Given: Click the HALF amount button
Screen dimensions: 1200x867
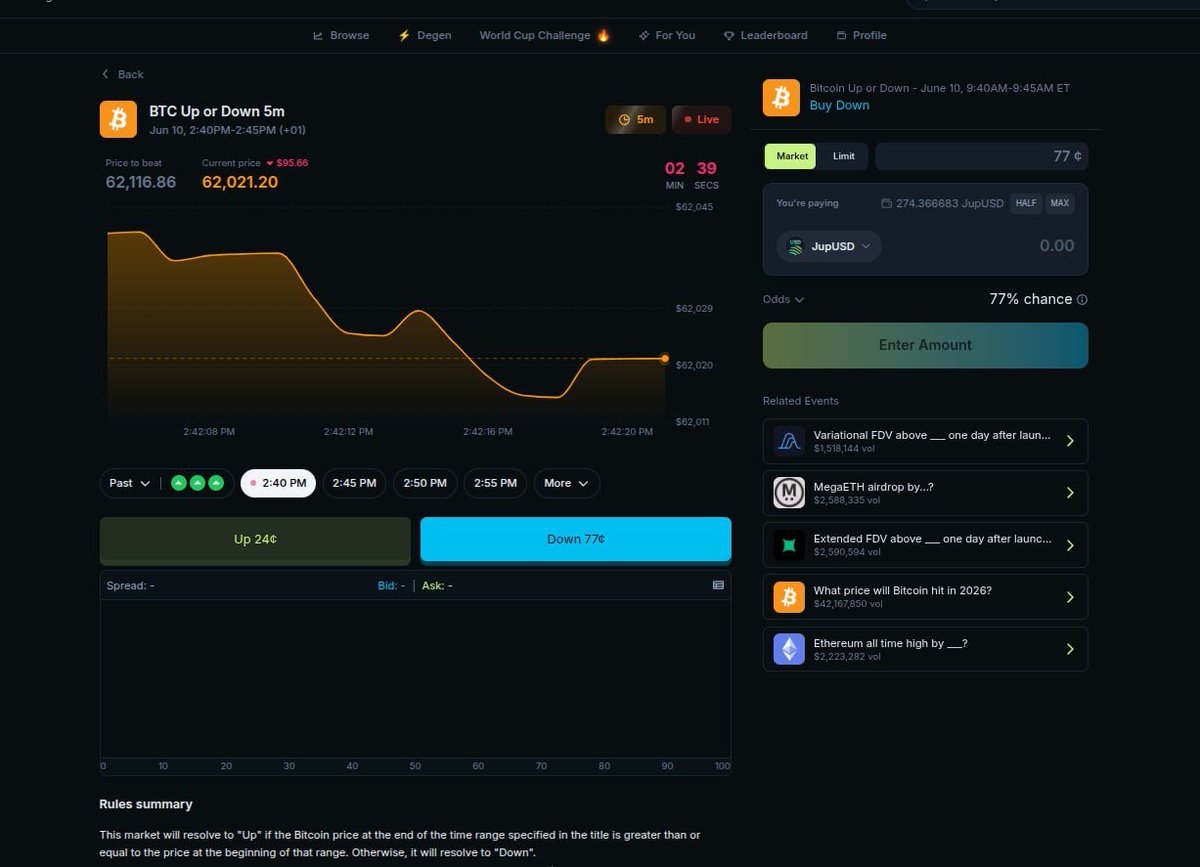Looking at the screenshot, I should point(1026,203).
